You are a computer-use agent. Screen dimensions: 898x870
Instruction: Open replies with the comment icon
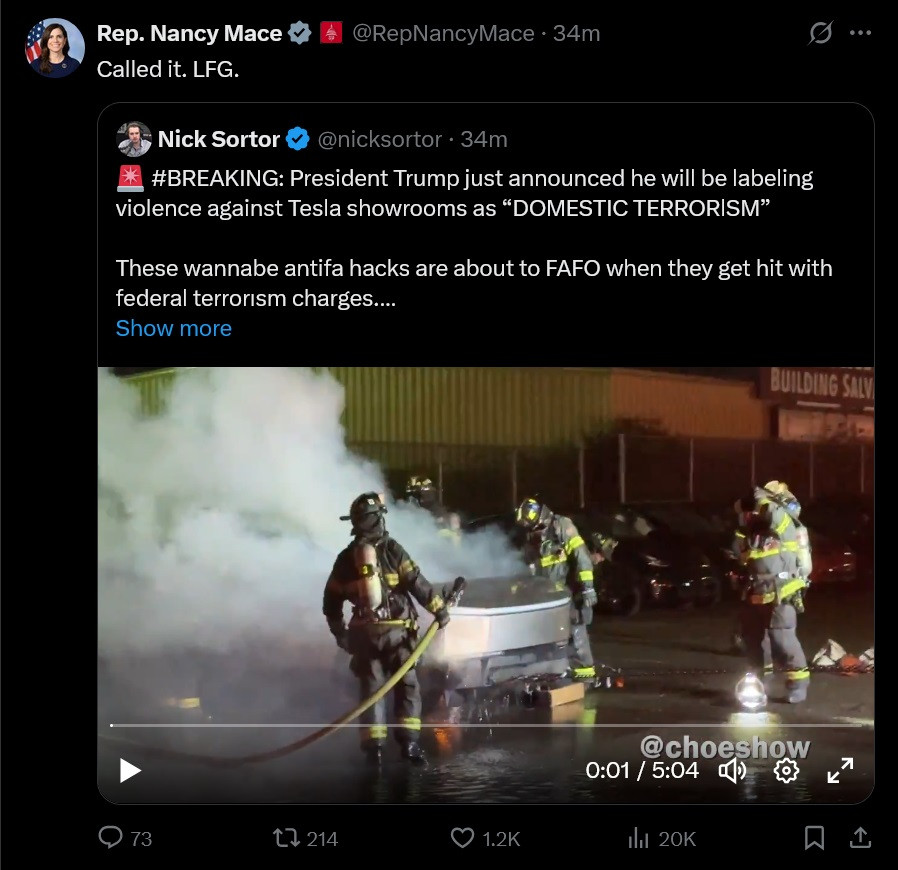111,838
